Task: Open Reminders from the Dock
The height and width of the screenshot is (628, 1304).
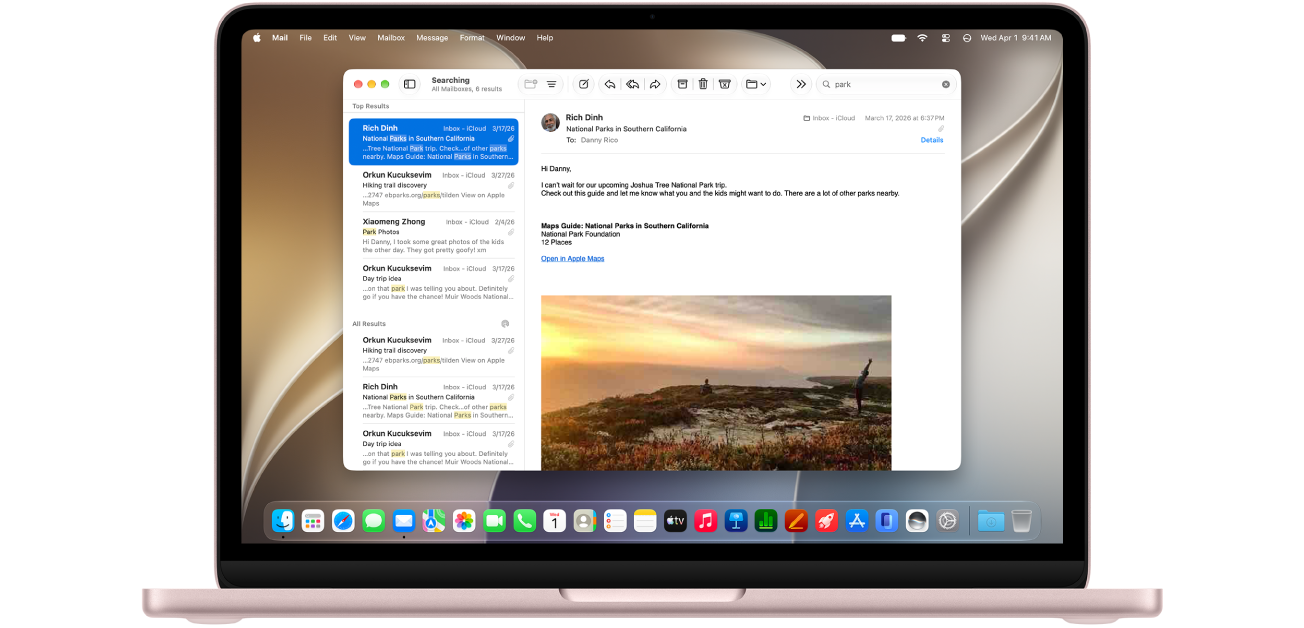Action: click(x=615, y=521)
